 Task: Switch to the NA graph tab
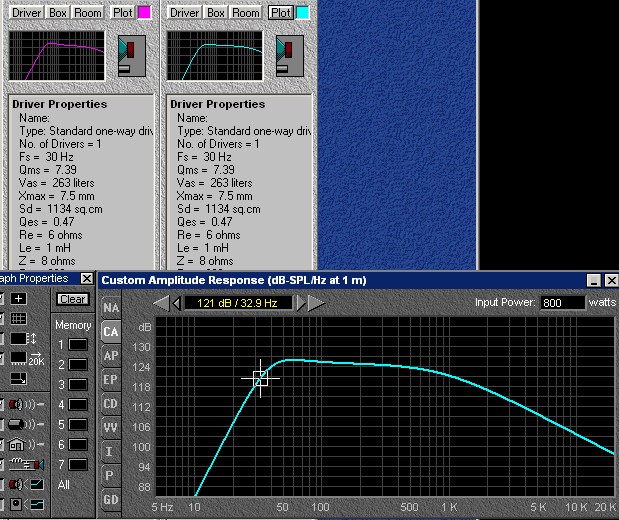point(111,308)
